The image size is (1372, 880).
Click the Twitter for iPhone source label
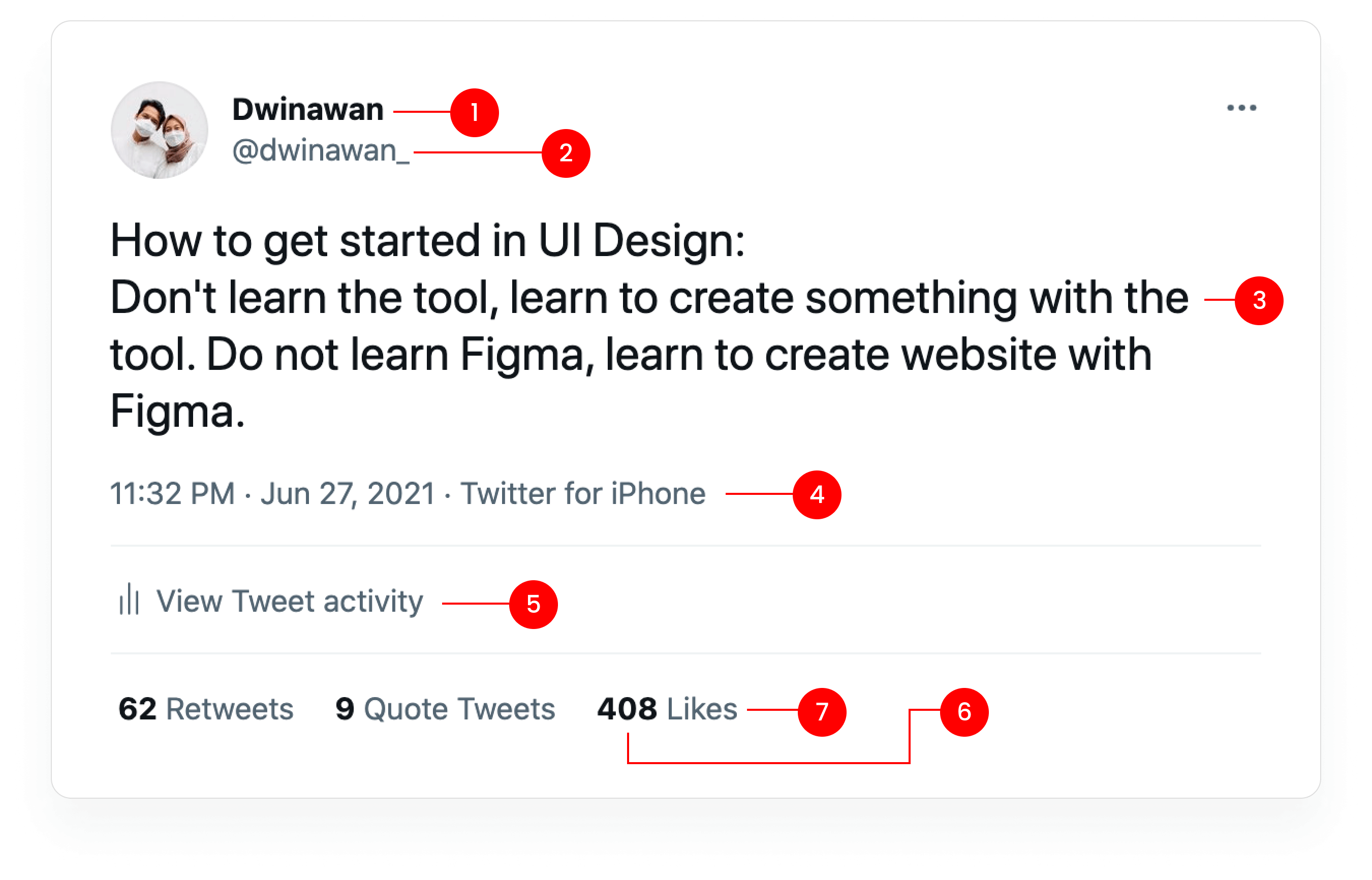tap(583, 494)
